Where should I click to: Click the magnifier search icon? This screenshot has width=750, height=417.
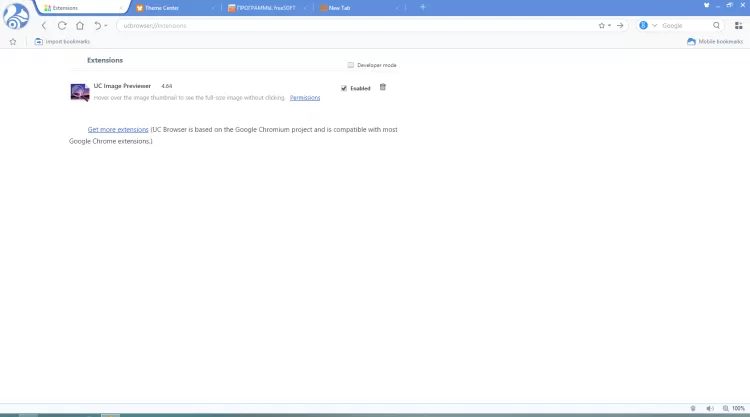(716, 26)
